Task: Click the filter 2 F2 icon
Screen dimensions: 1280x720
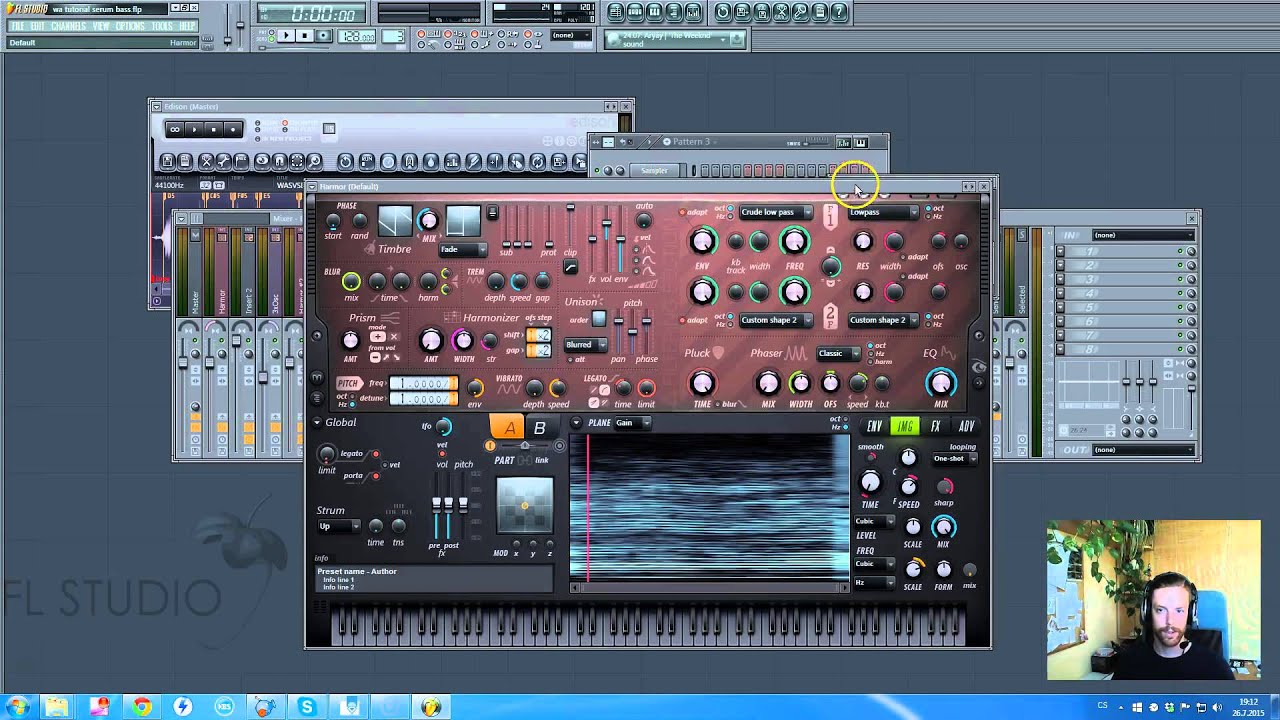Action: tap(830, 317)
